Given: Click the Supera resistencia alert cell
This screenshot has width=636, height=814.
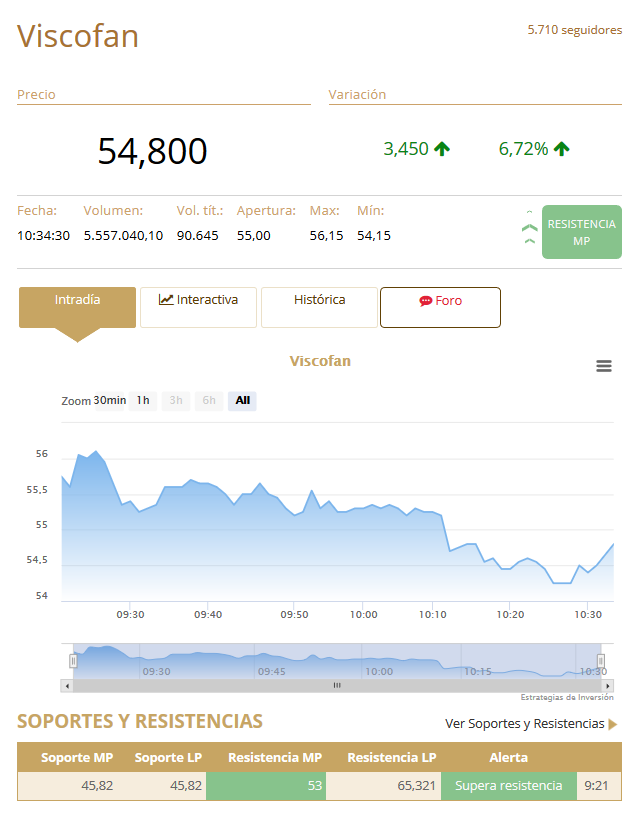Looking at the screenshot, I should click(508, 786).
